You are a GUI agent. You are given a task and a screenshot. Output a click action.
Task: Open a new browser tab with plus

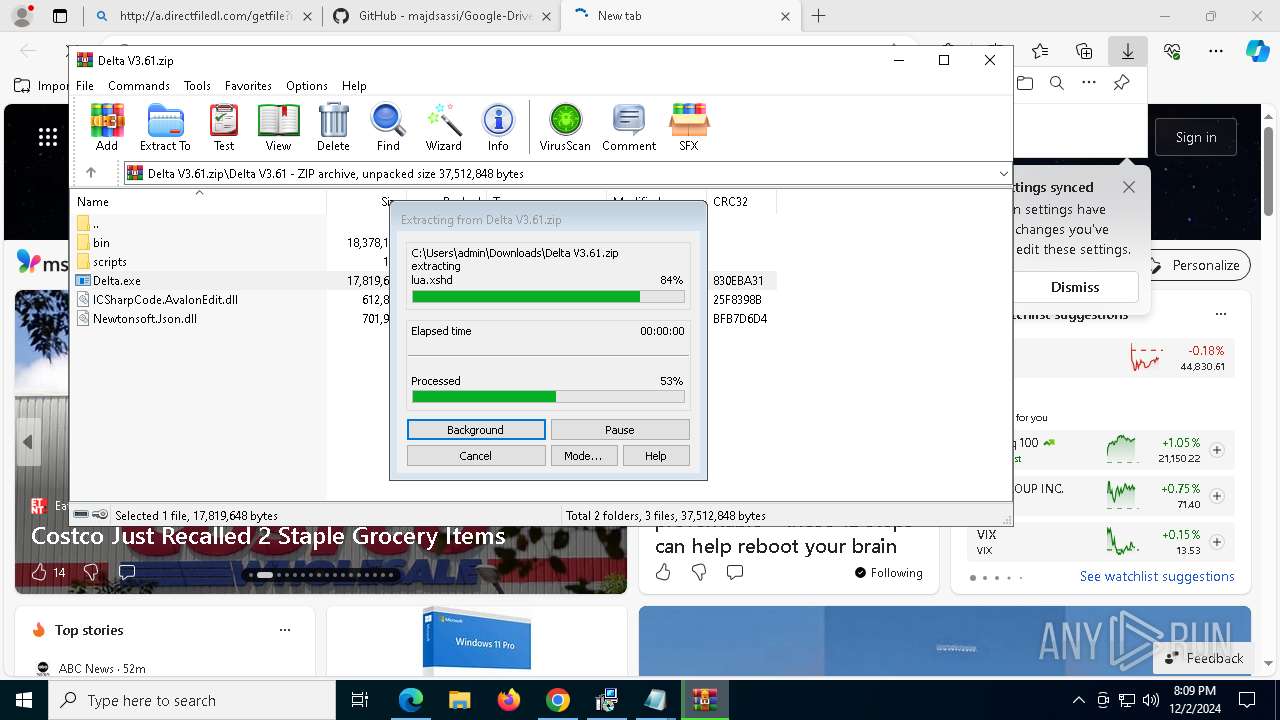[x=819, y=16]
